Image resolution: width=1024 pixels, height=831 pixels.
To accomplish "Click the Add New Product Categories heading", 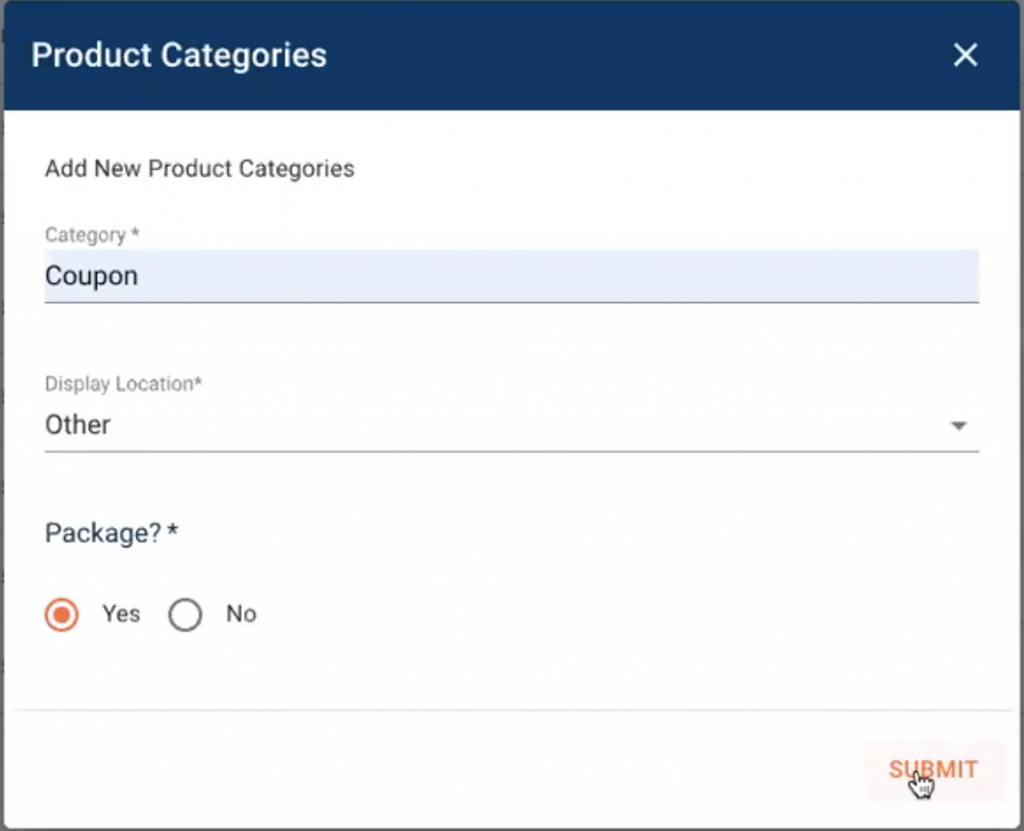I will point(198,169).
